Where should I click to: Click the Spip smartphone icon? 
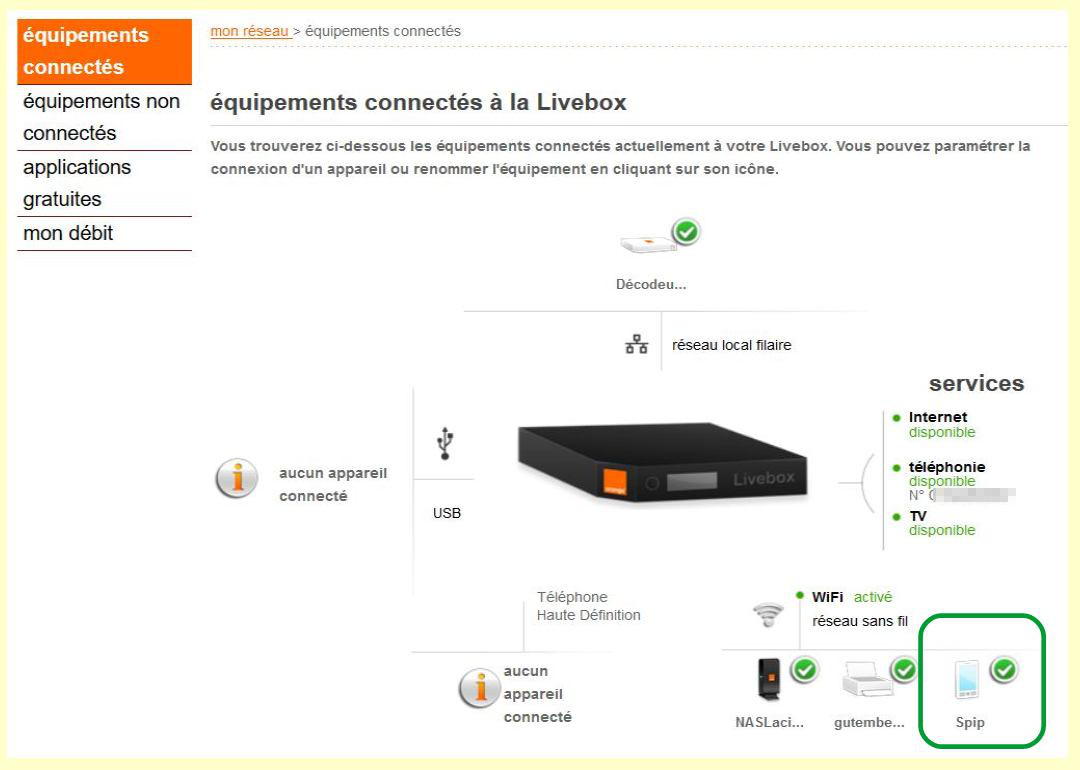pyautogui.click(x=966, y=679)
